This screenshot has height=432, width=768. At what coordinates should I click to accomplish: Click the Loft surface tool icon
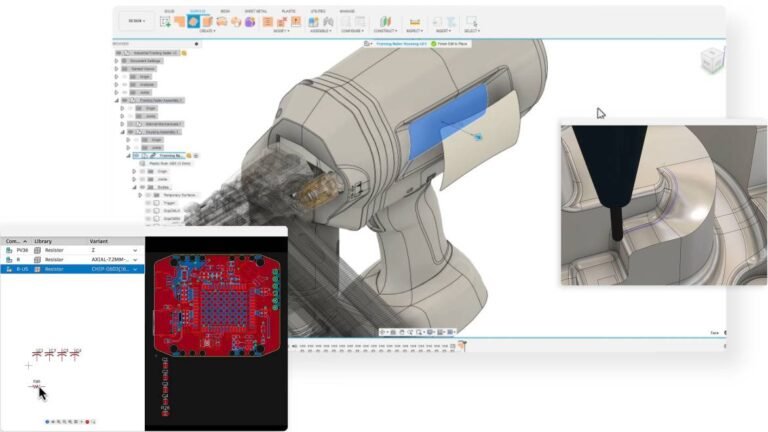tap(222, 22)
